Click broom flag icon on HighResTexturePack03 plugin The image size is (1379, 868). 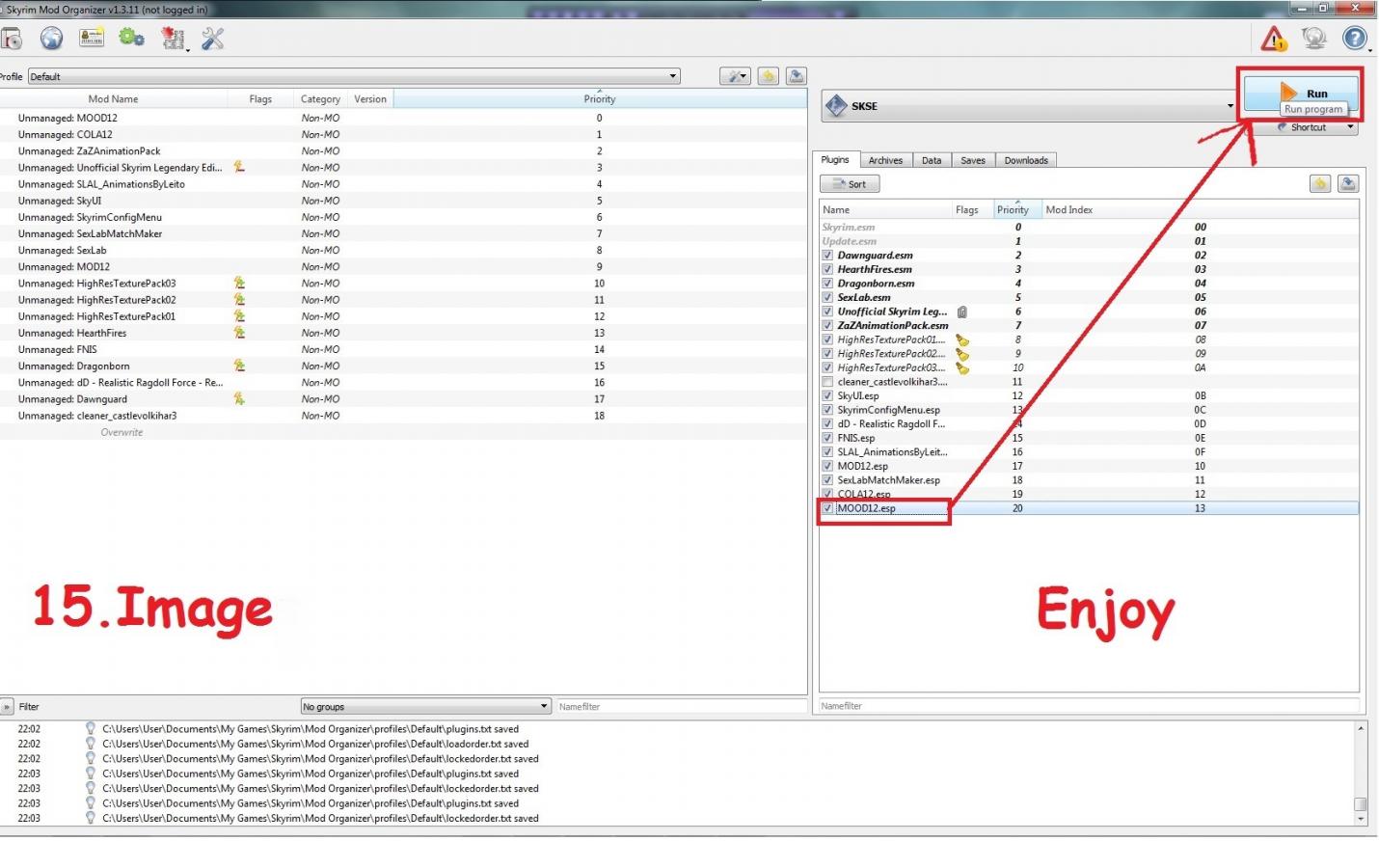coord(962,367)
